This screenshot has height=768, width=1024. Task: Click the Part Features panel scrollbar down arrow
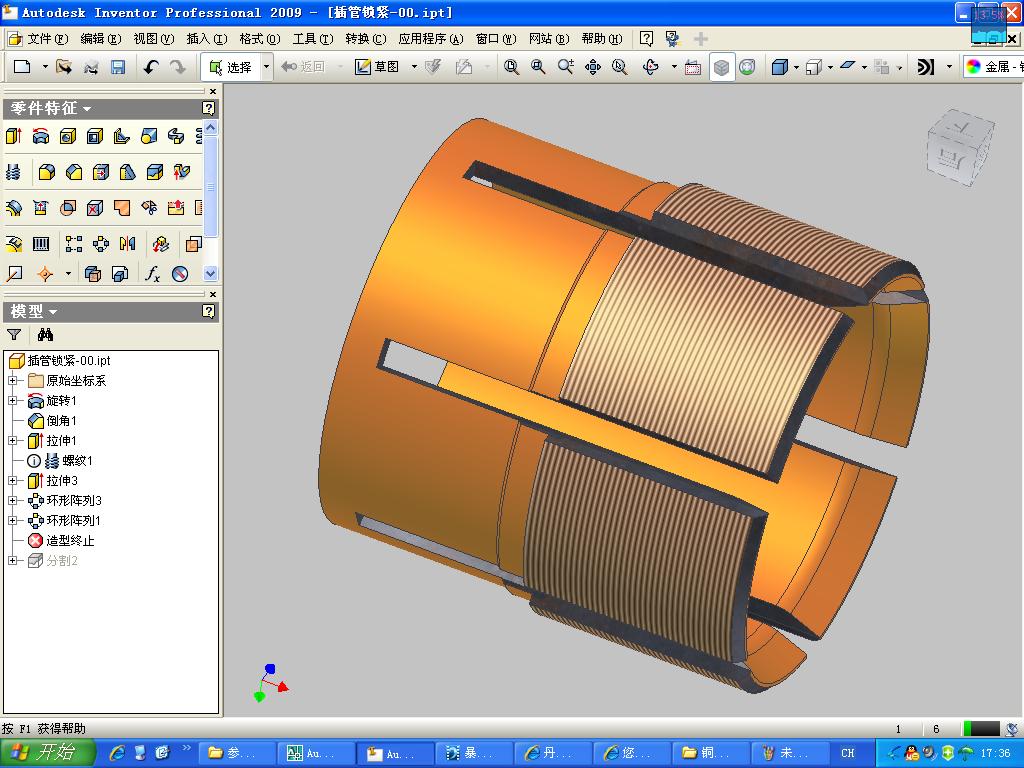point(210,273)
